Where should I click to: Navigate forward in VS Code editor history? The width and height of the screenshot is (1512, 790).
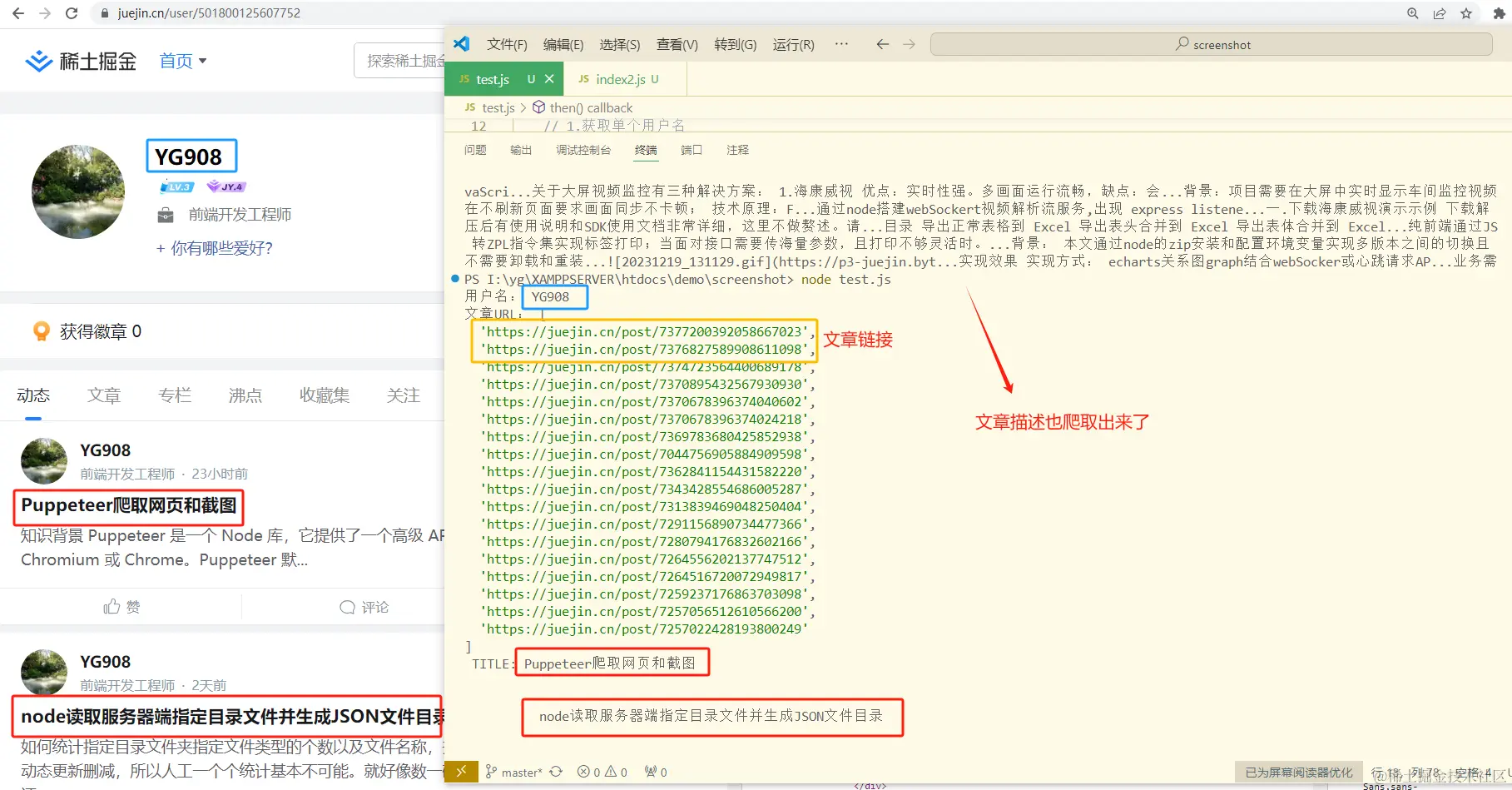pos(910,44)
